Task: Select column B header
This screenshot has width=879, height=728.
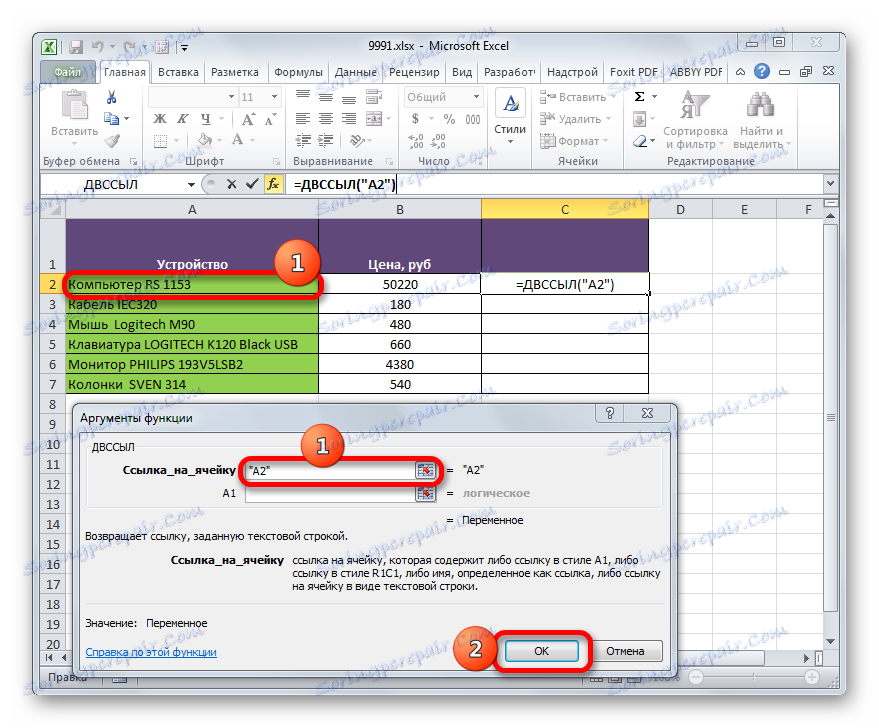Action: point(400,210)
